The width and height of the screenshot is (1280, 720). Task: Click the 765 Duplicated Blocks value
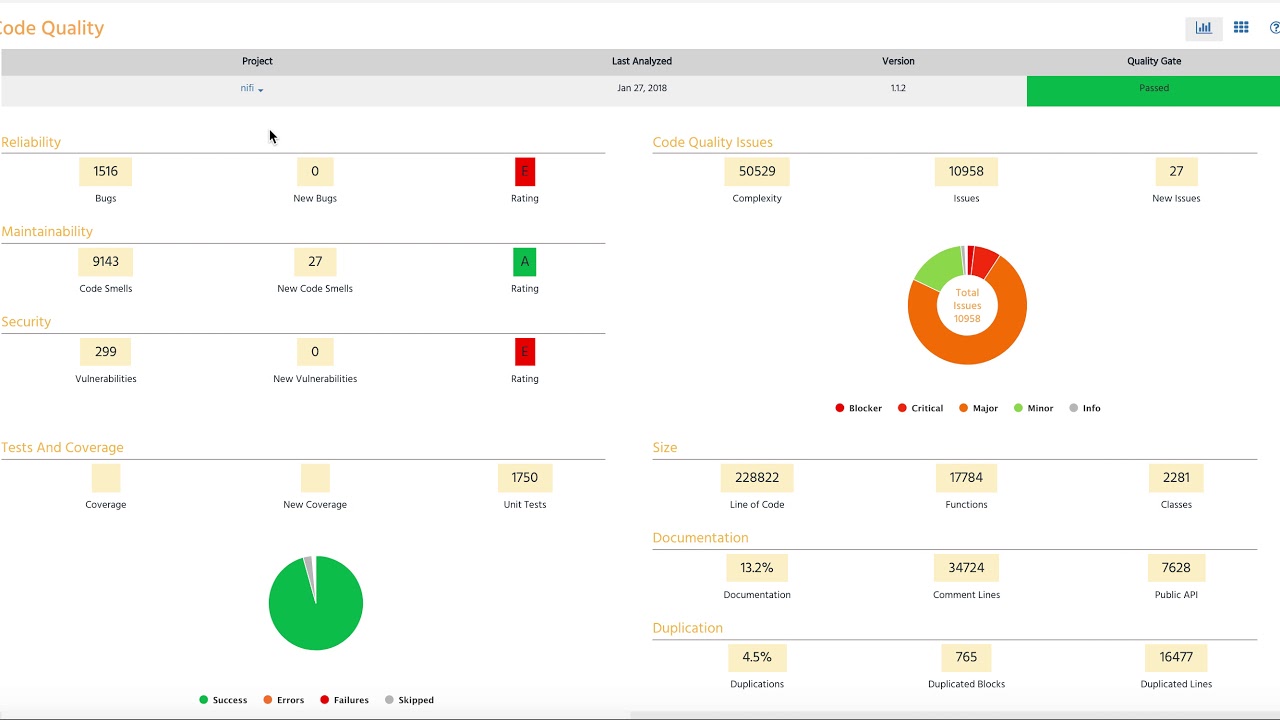pyautogui.click(x=966, y=658)
